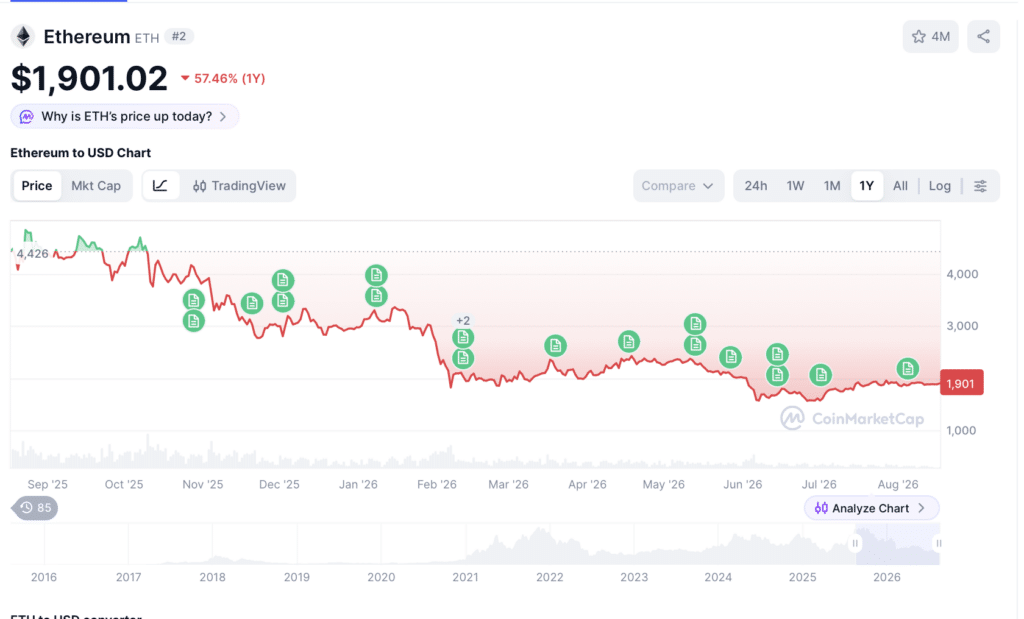Screen dimensions: 1024x619
Task: Click the 4,426 opening price label
Action: [33, 254]
